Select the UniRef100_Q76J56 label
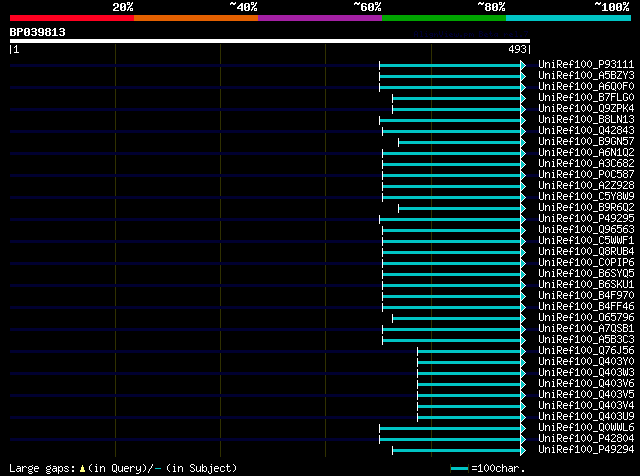Viewport: 640px width, 476px height. click(586, 351)
